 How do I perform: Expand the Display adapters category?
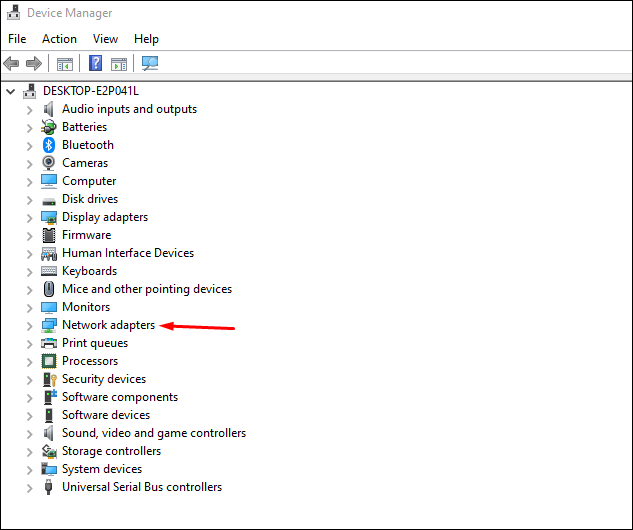tap(30, 217)
